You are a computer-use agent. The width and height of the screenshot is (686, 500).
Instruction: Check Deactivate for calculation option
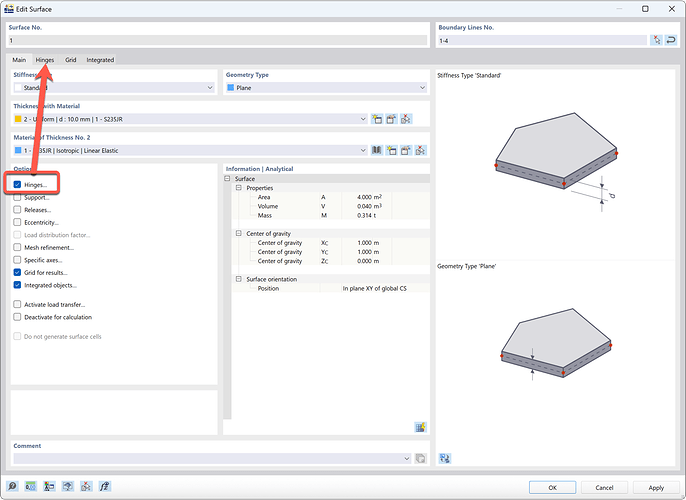[x=17, y=317]
